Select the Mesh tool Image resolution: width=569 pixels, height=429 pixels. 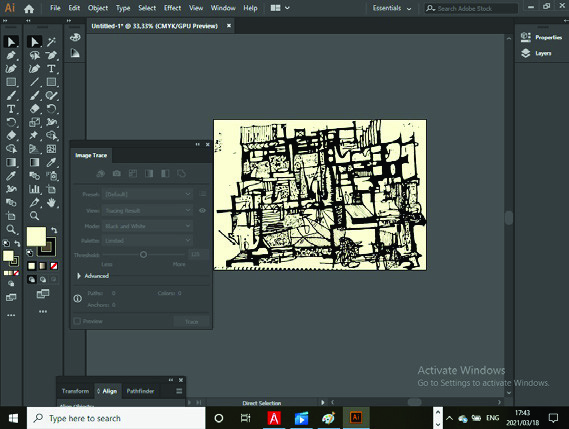[52, 149]
